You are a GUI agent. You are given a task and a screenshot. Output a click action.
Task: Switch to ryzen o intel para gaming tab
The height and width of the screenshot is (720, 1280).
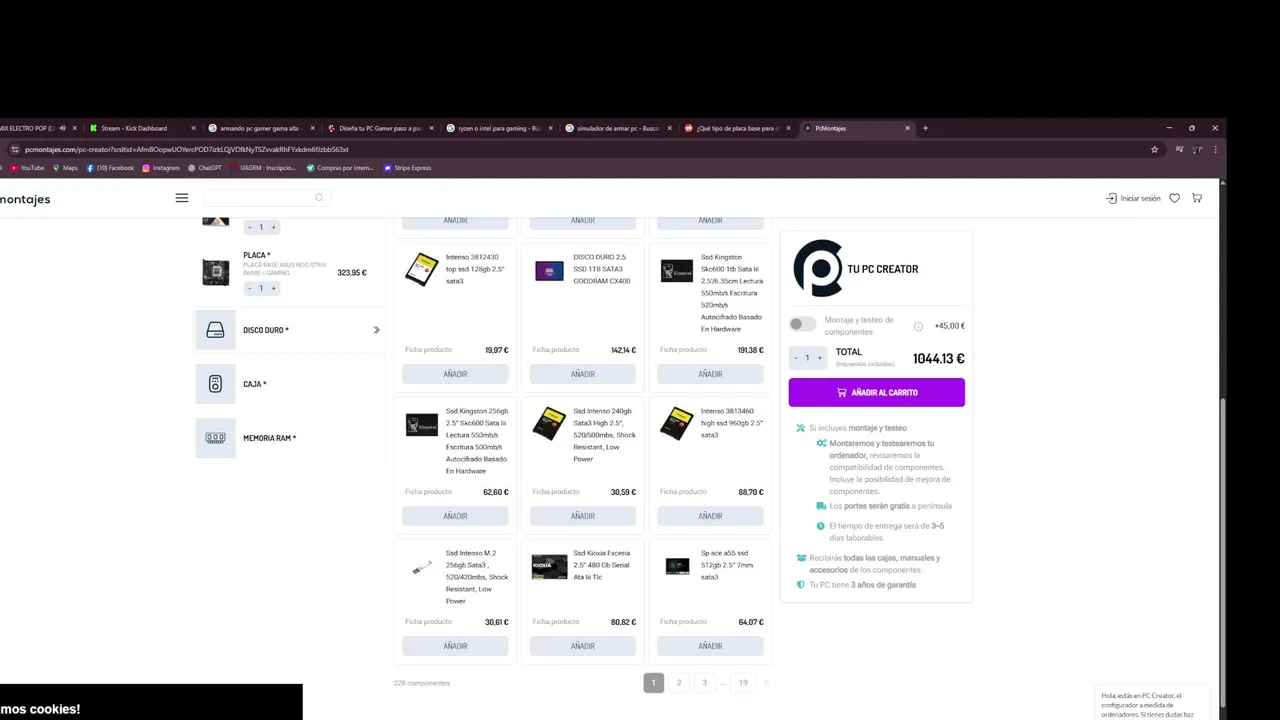tap(500, 128)
